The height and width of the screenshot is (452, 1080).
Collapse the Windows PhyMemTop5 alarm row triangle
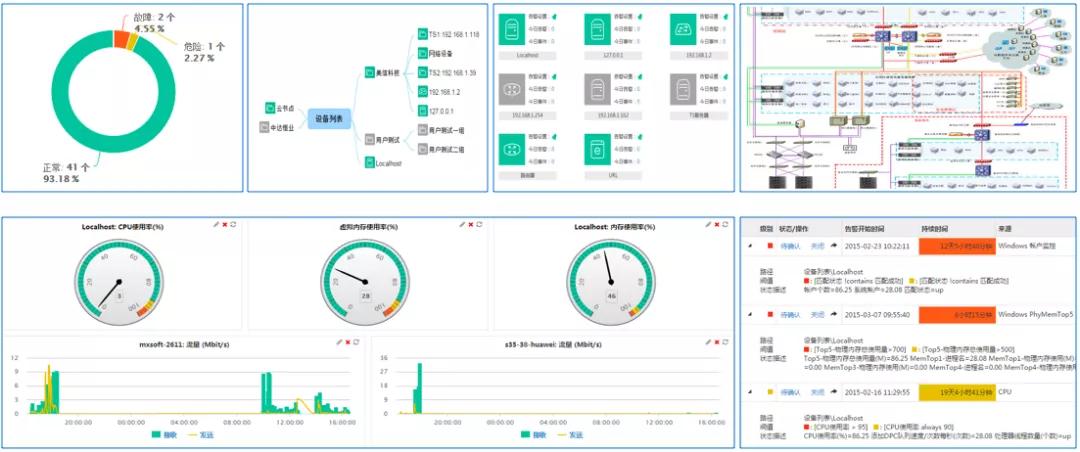coord(749,314)
